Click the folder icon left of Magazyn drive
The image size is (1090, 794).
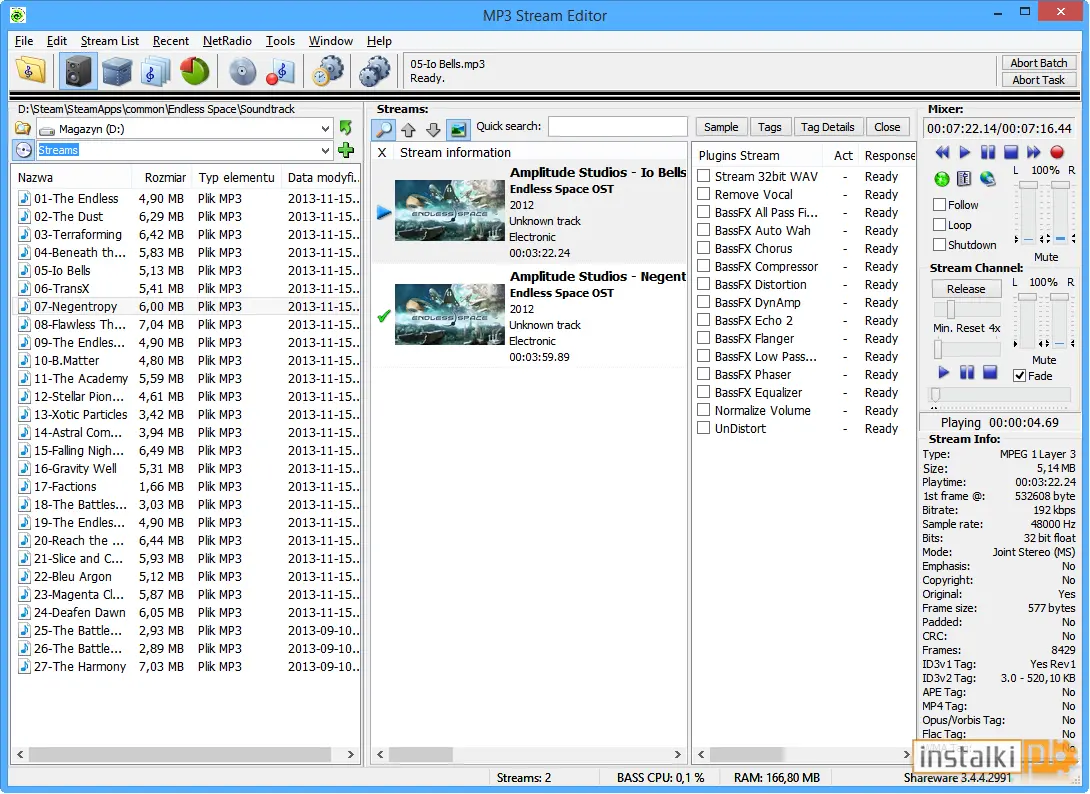23,129
